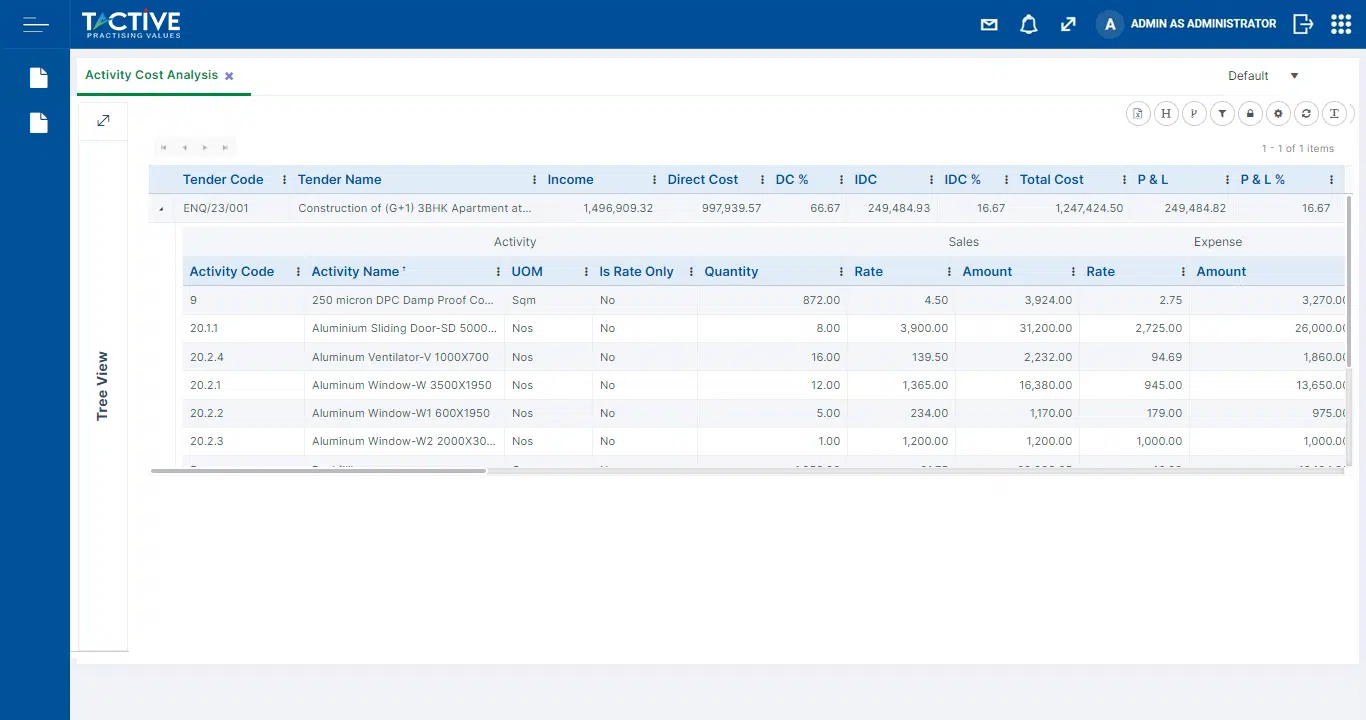Click the lock icon in grid toolbar
Screen dimensions: 1366x720
(x=1250, y=114)
